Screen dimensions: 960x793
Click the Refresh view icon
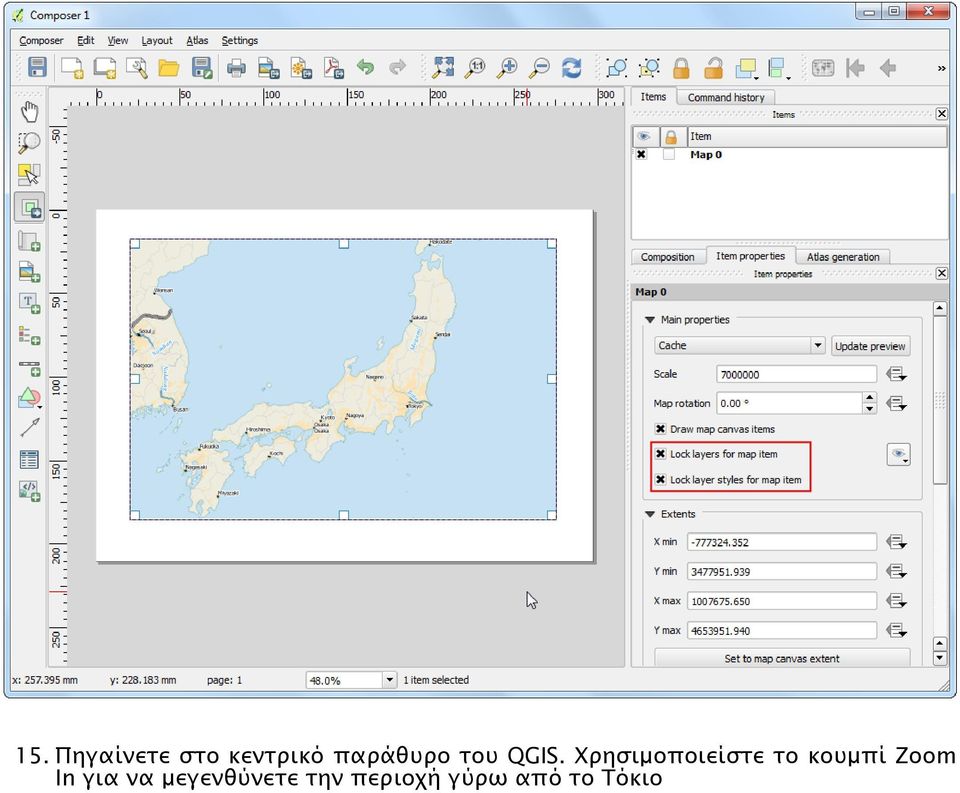point(572,67)
